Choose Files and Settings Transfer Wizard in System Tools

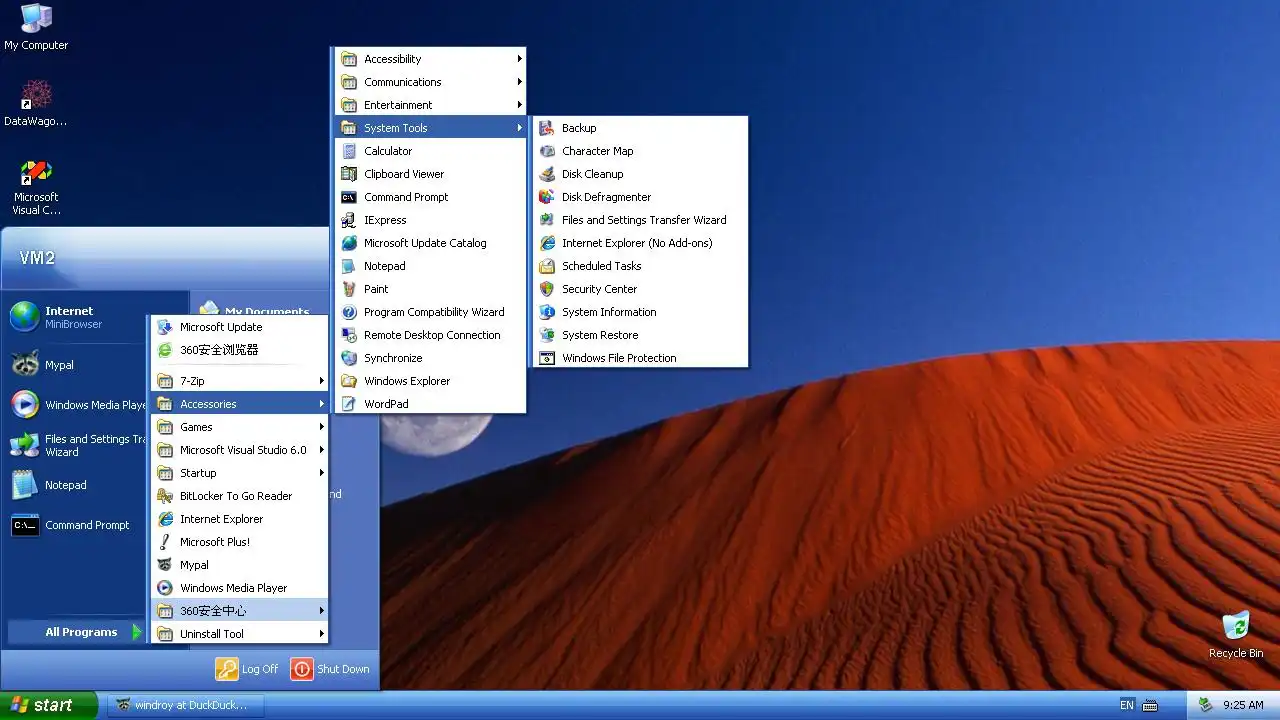tap(640, 220)
